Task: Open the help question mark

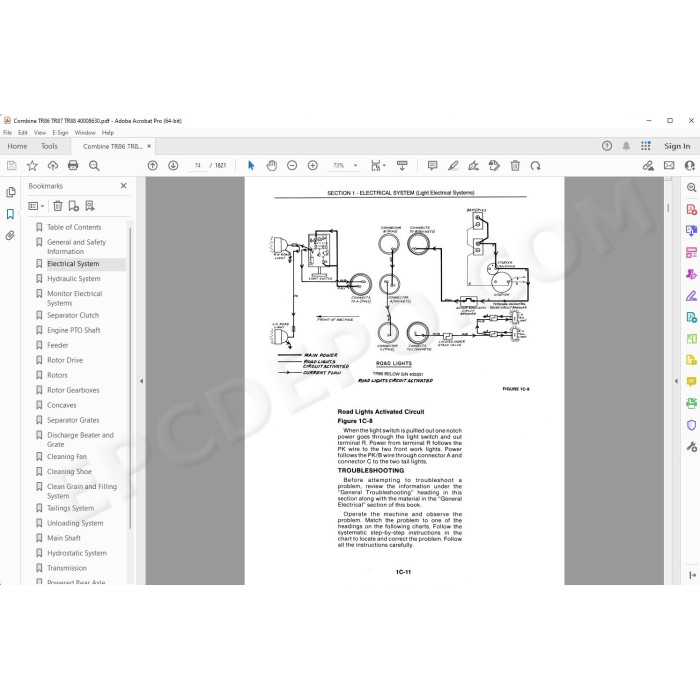Action: pyautogui.click(x=607, y=146)
